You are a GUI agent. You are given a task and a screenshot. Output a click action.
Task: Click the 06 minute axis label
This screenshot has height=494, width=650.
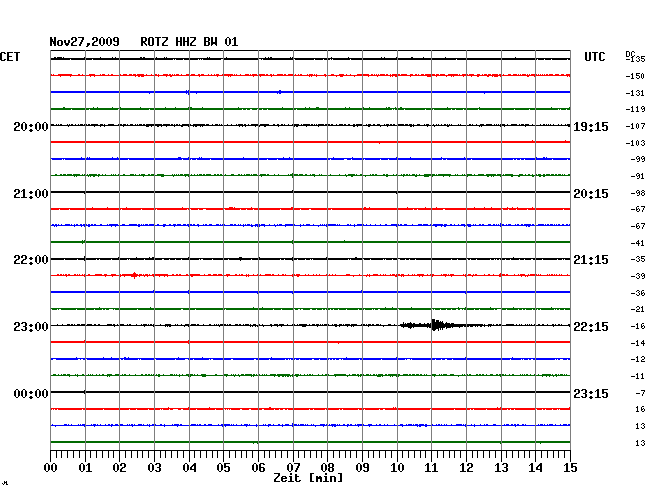(x=258, y=468)
